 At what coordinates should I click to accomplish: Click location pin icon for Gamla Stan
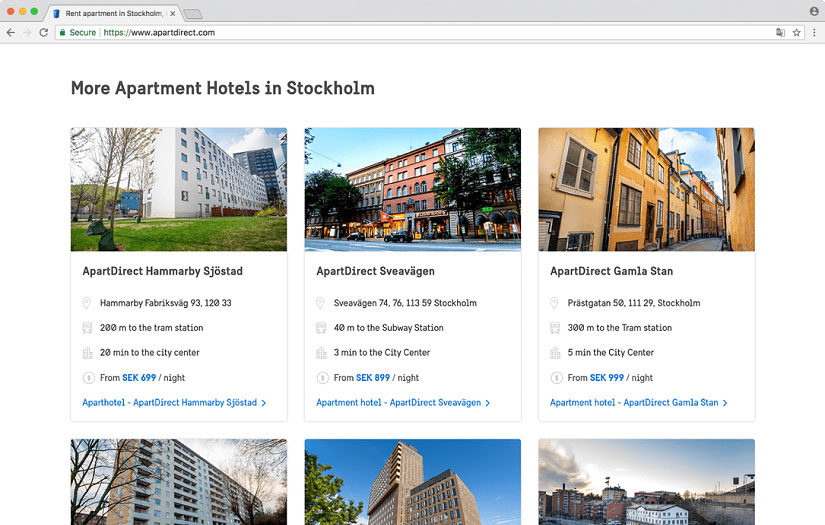554,303
